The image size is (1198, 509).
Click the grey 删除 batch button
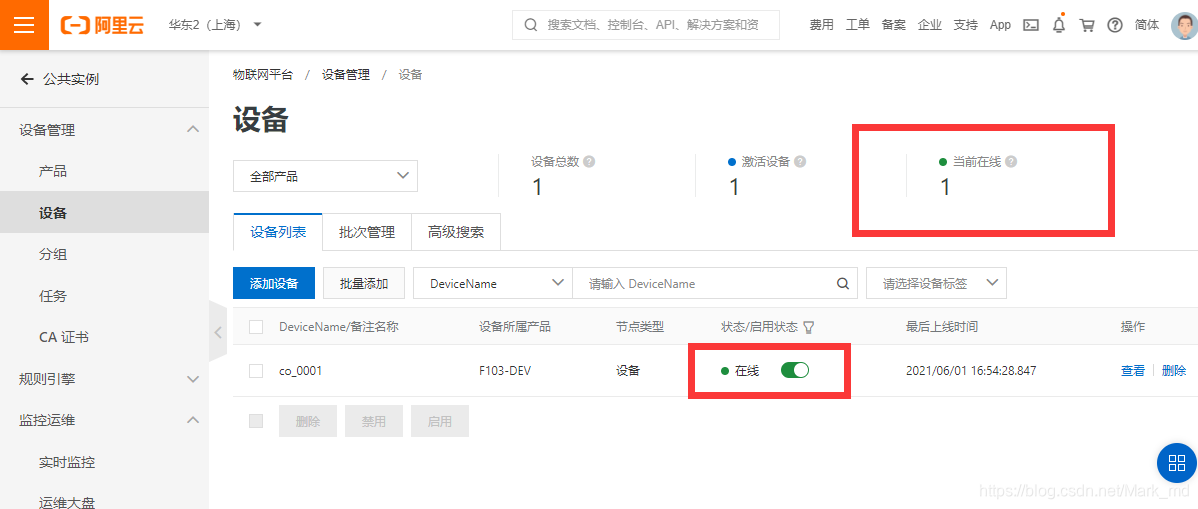click(308, 421)
